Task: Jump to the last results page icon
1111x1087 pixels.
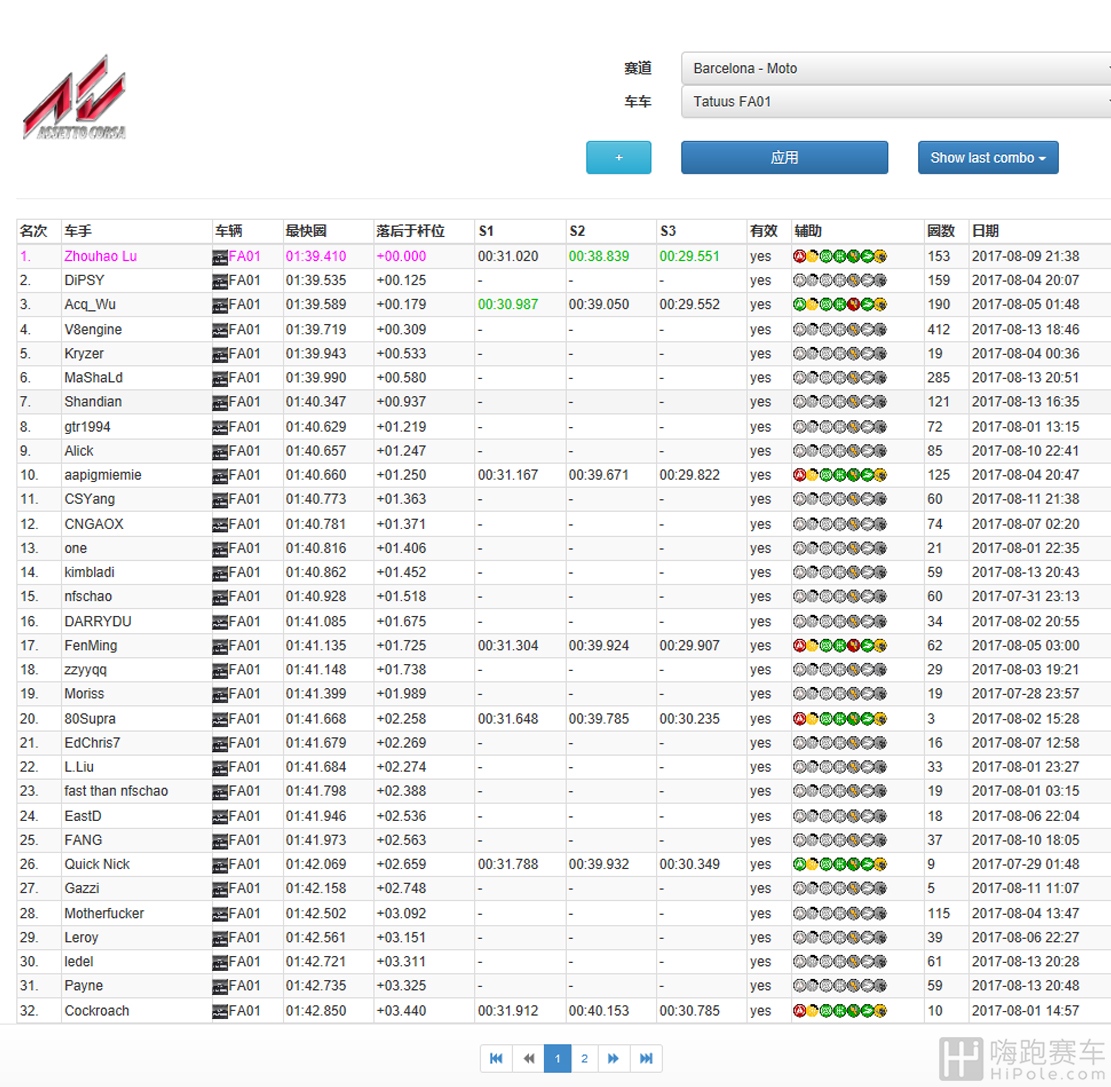Action: click(646, 1059)
